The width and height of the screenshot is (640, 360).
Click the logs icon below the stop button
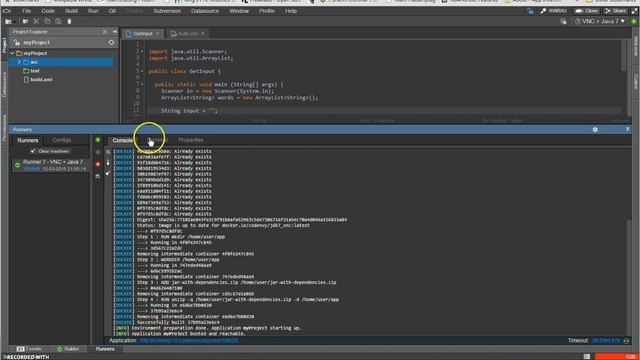pyautogui.click(x=98, y=176)
